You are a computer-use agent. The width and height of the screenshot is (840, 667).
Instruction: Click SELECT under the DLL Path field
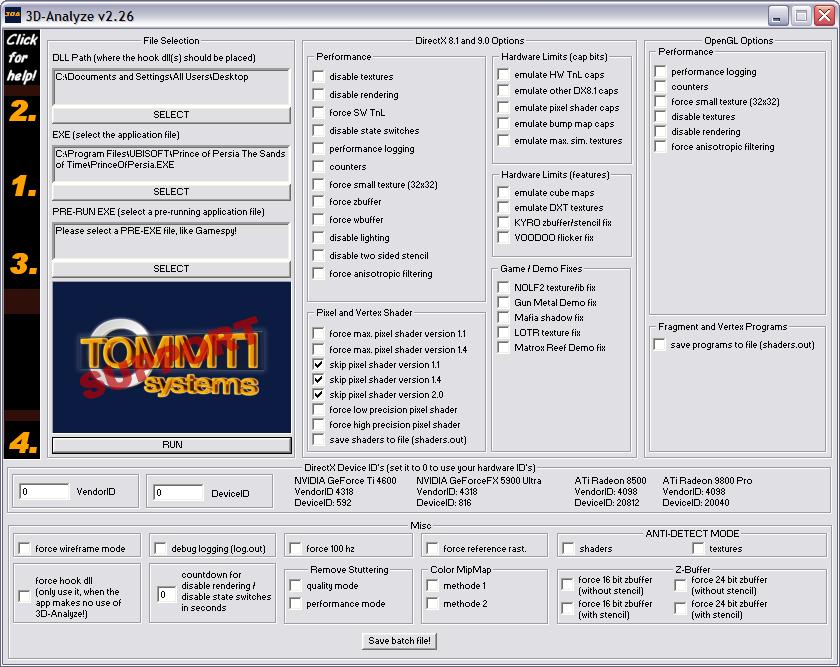point(171,115)
